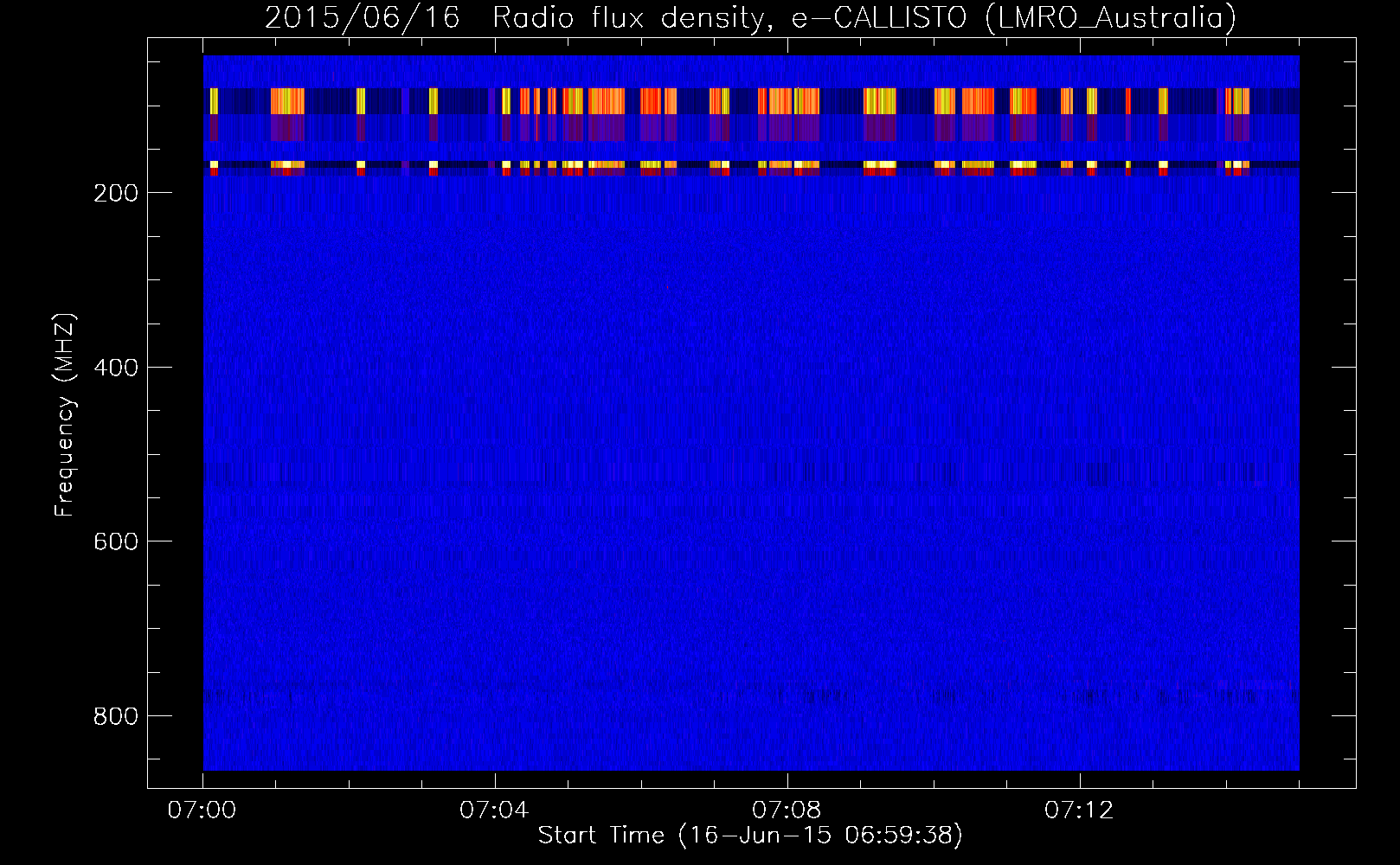Select the 'Radio flux density, e-CALLISTO' title text
The height and width of the screenshot is (865, 1400).
729,17
